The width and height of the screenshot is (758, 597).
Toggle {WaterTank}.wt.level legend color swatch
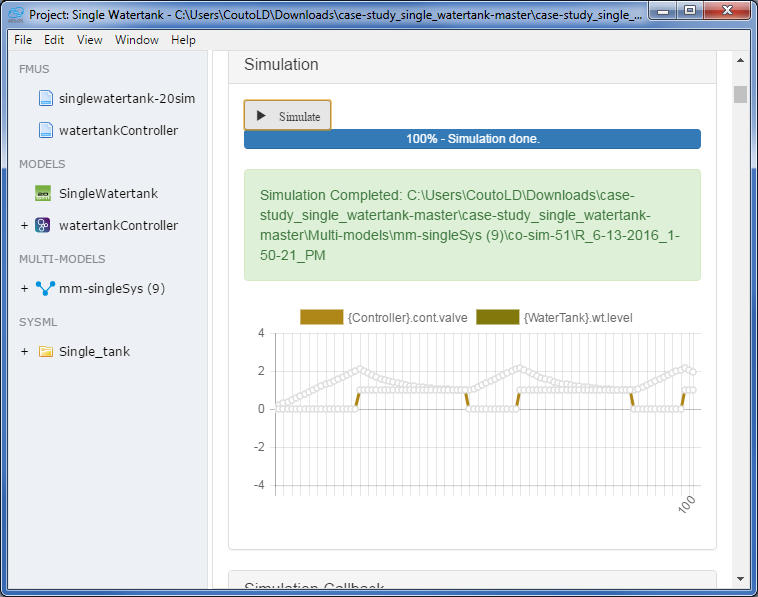(497, 317)
